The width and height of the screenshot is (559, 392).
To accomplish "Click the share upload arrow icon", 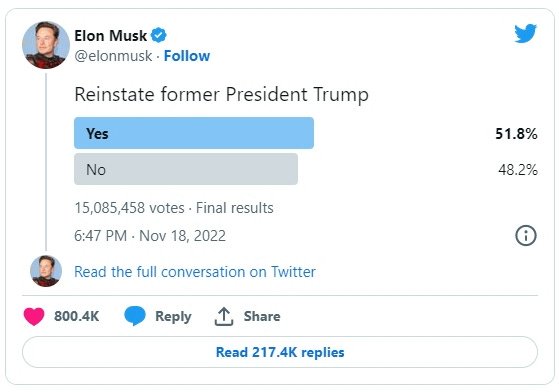I will pyautogui.click(x=224, y=316).
